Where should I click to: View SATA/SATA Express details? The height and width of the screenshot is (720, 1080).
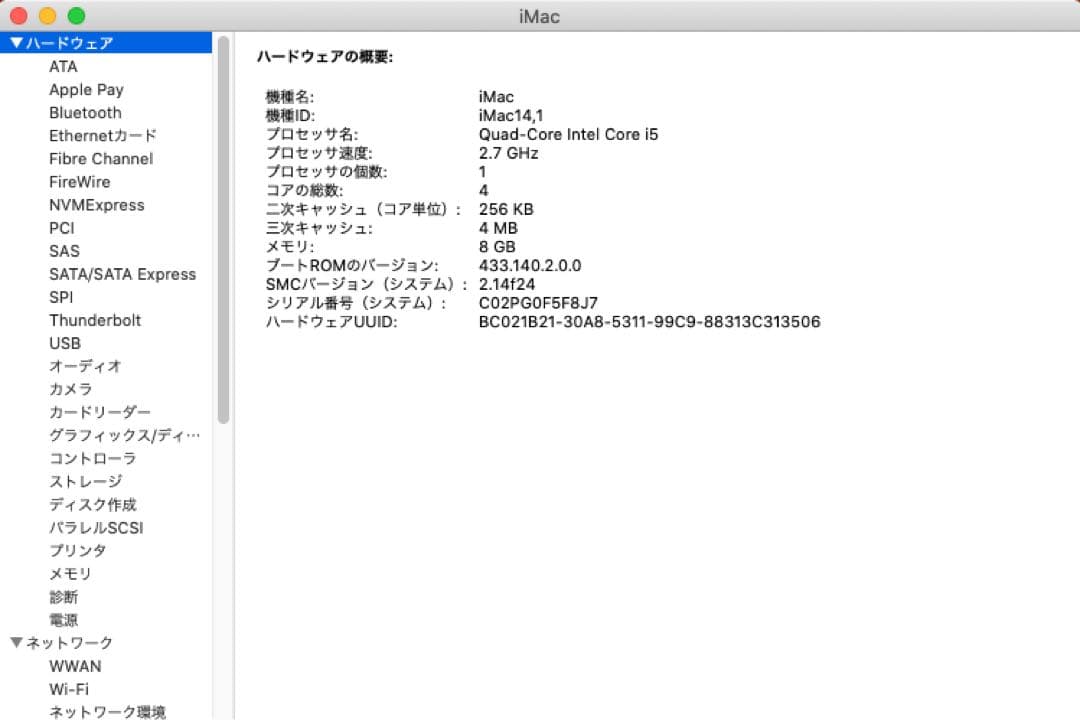(x=122, y=274)
